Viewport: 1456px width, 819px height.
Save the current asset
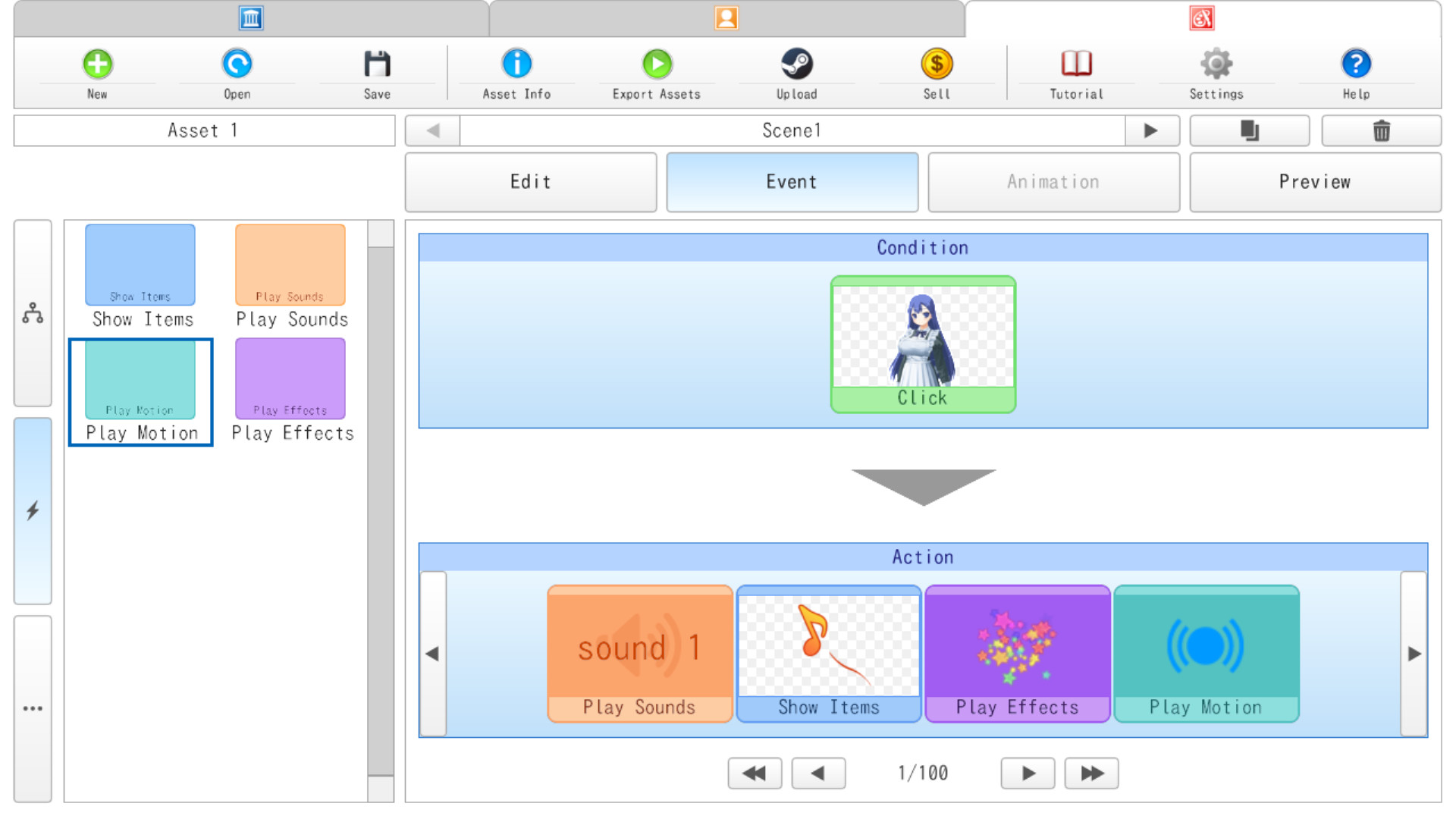(377, 72)
